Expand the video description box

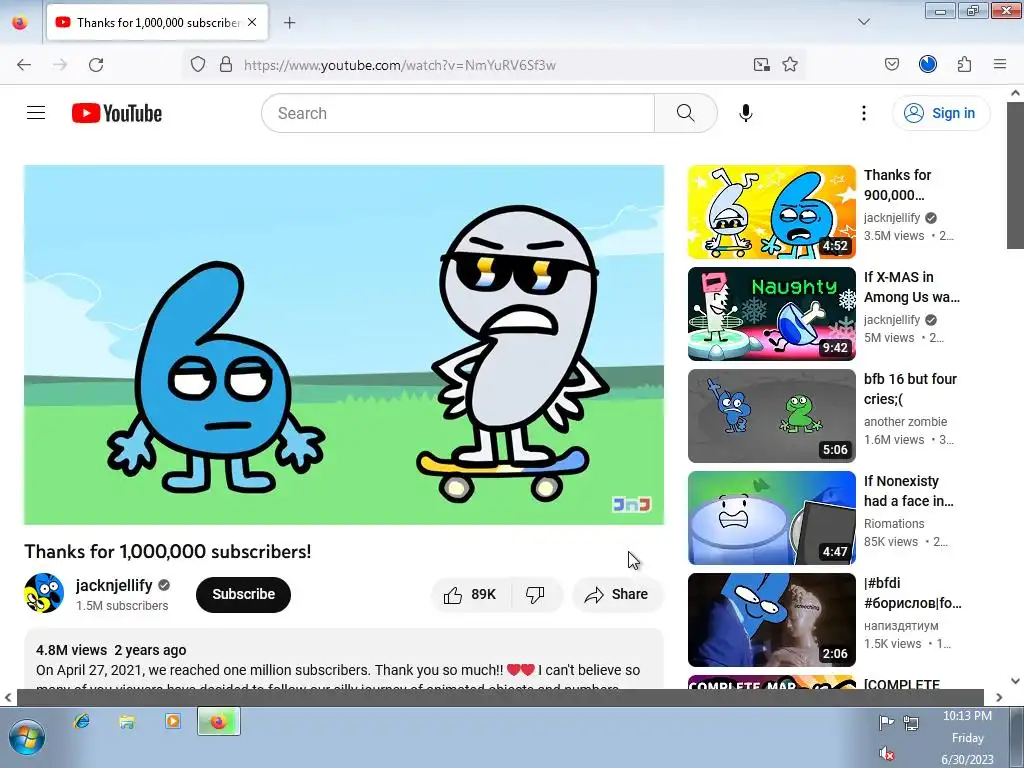pyautogui.click(x=344, y=660)
